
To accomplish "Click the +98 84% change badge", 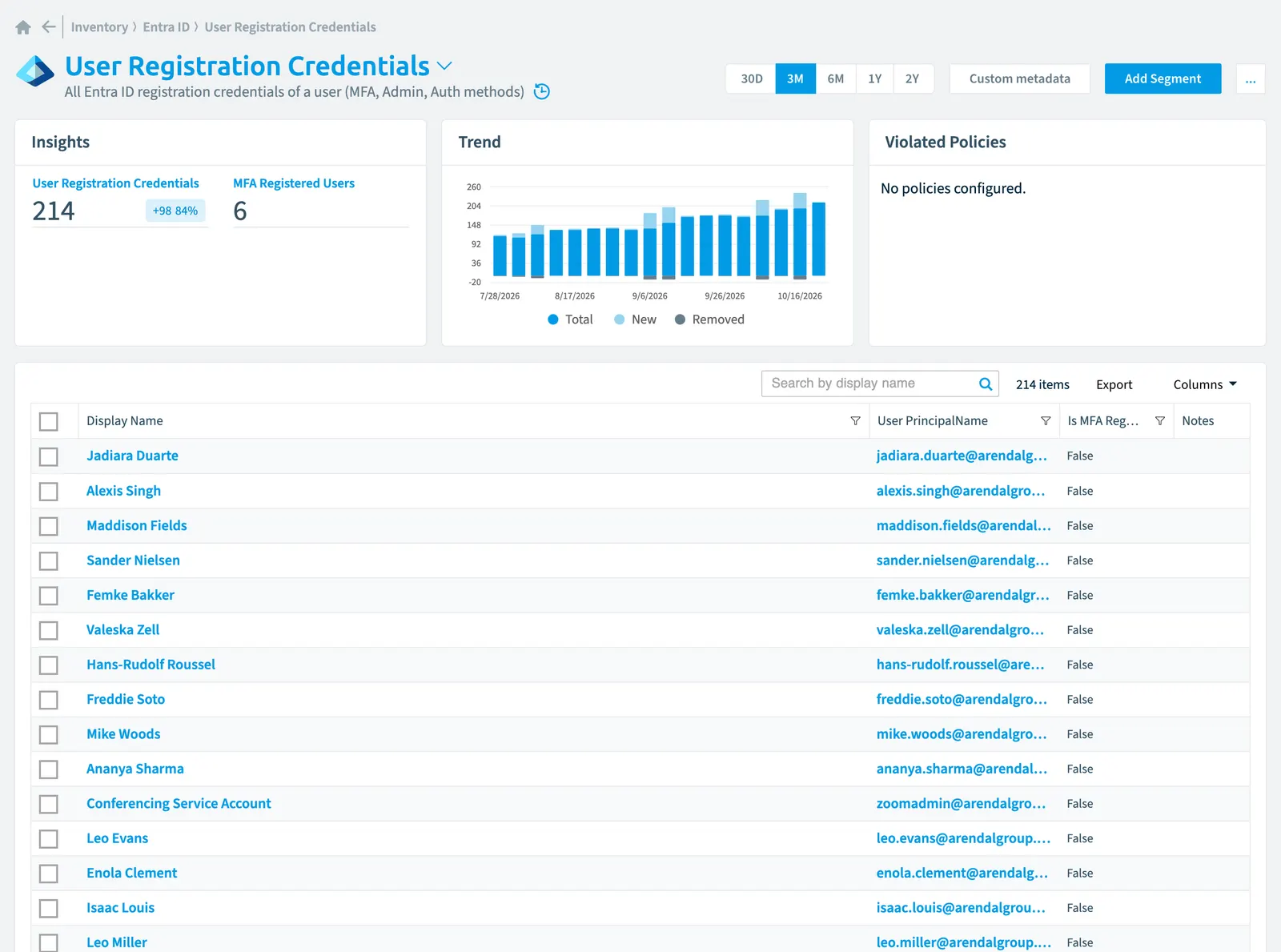I will (175, 211).
